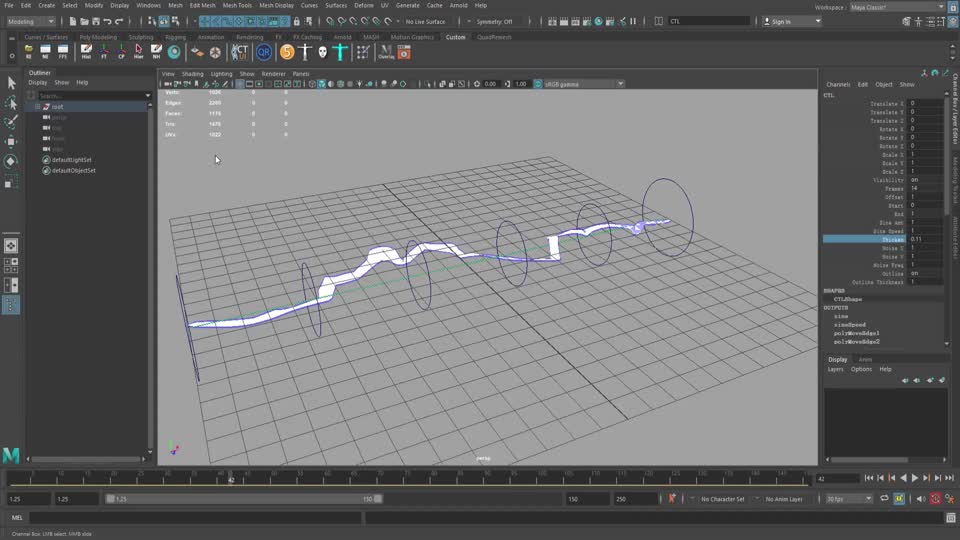The height and width of the screenshot is (540, 960).
Task: Click the CT UI shelf icon
Action: 241,52
